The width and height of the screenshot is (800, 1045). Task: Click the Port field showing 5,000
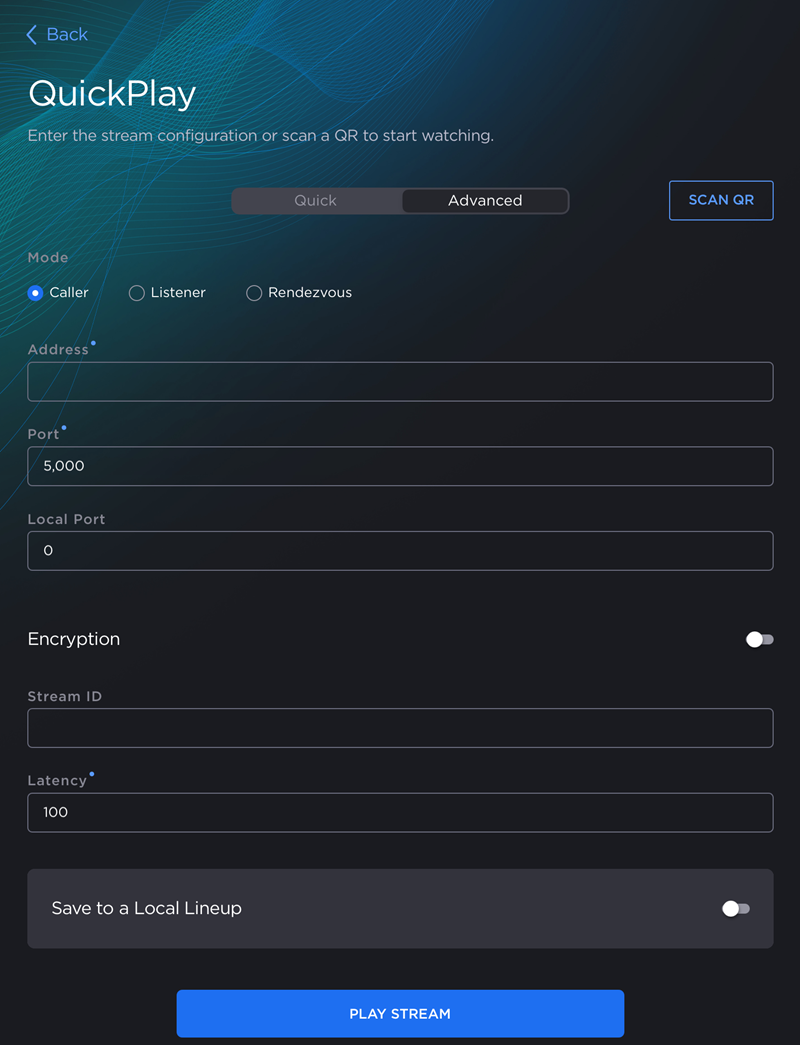pyautogui.click(x=400, y=466)
